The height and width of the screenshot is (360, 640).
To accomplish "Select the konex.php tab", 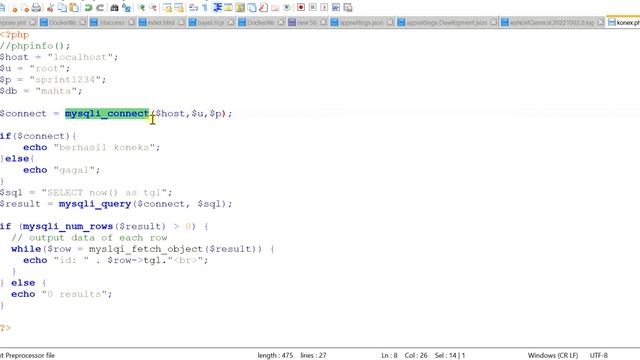I will [624, 22].
